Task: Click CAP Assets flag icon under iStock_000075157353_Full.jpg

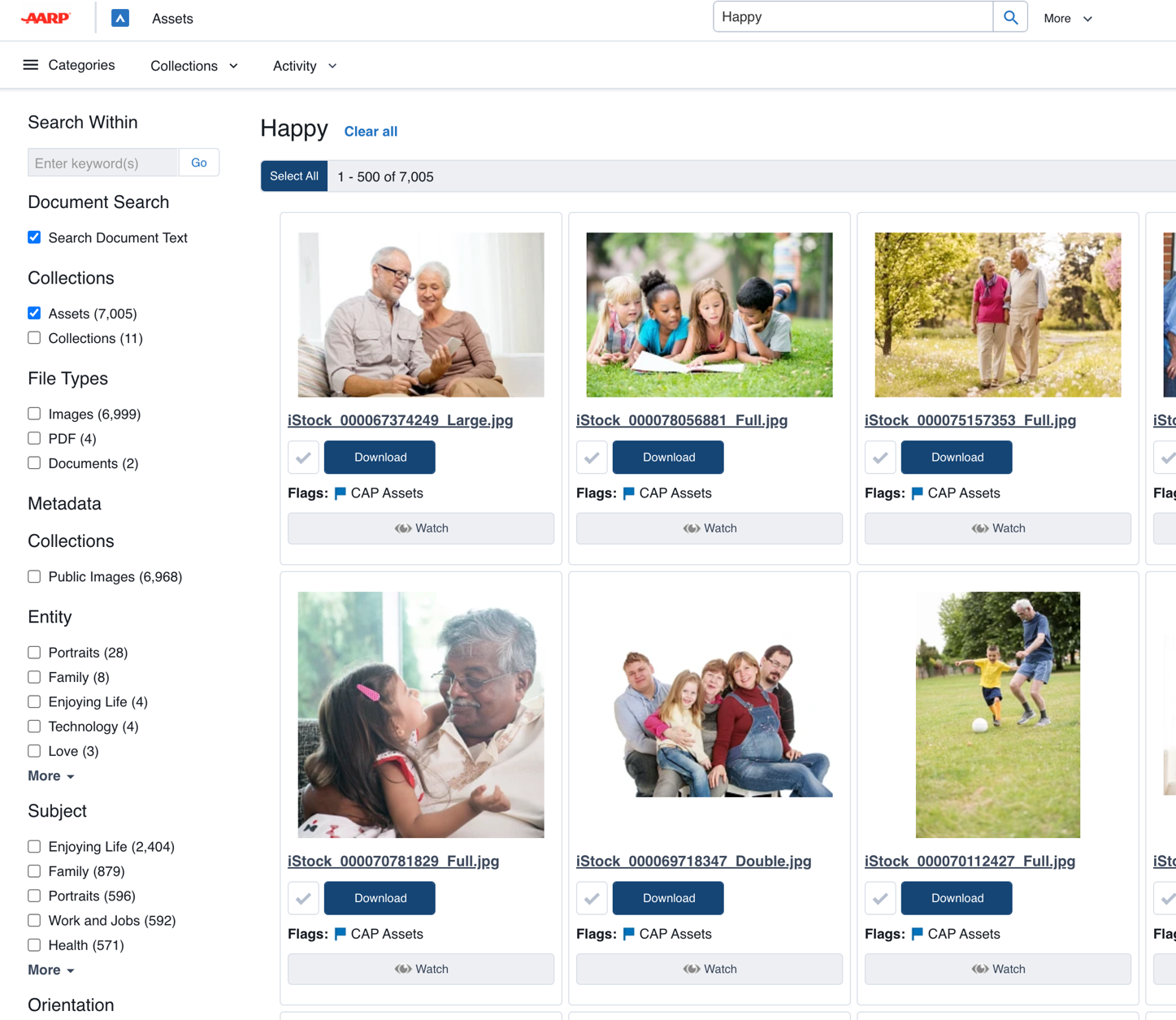Action: pyautogui.click(x=918, y=493)
